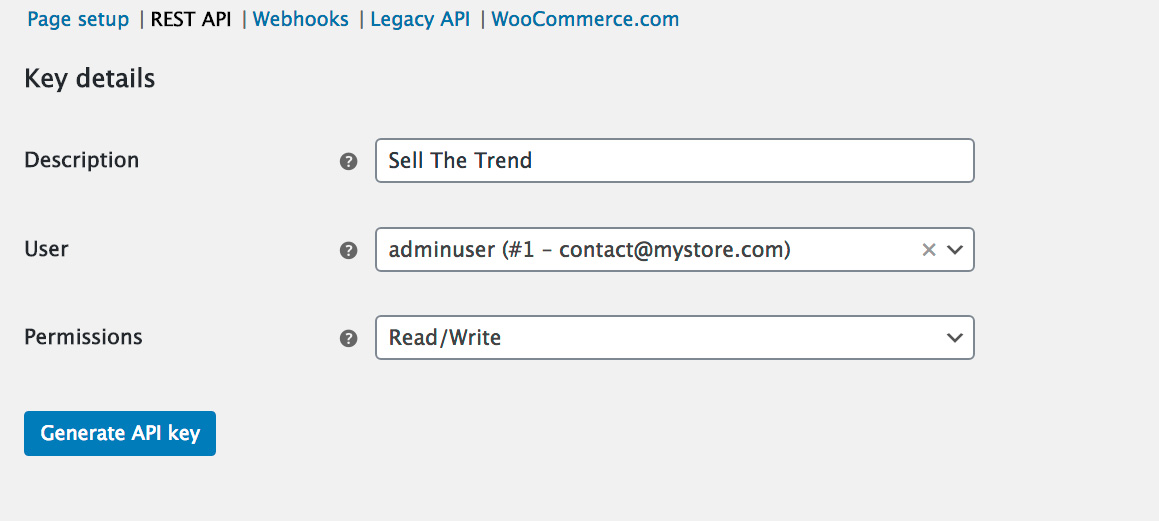Click the User field label
The height and width of the screenshot is (521, 1159).
[46, 249]
